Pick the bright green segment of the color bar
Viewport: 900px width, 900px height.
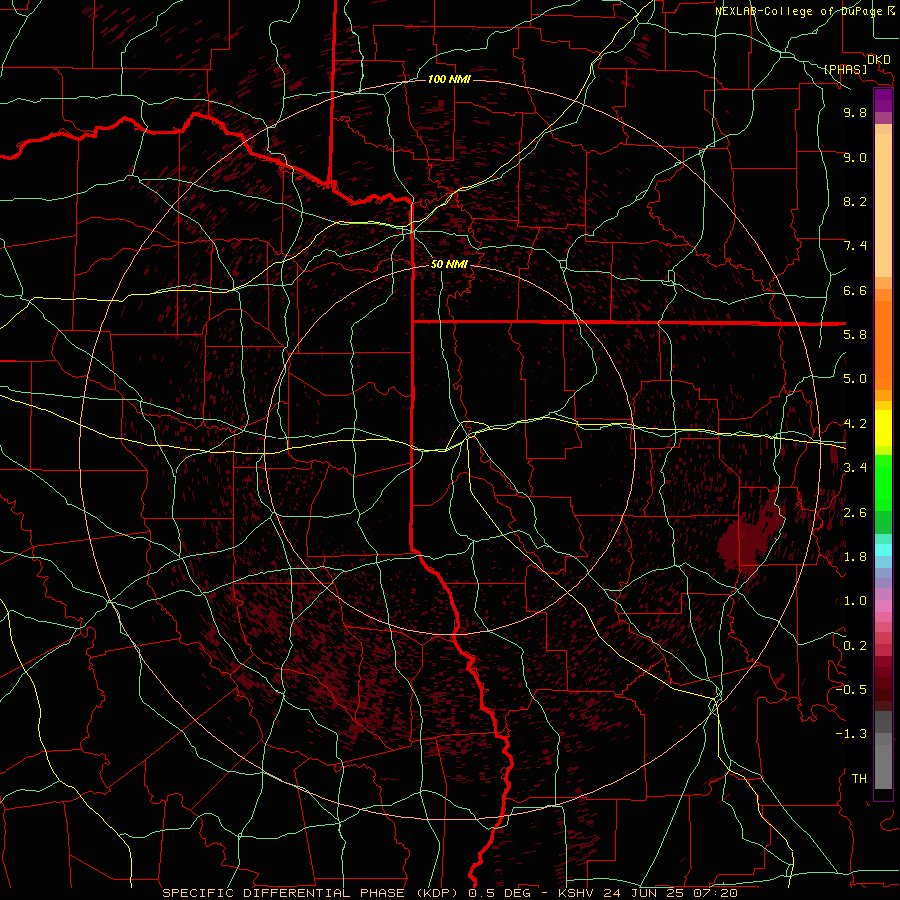click(883, 482)
